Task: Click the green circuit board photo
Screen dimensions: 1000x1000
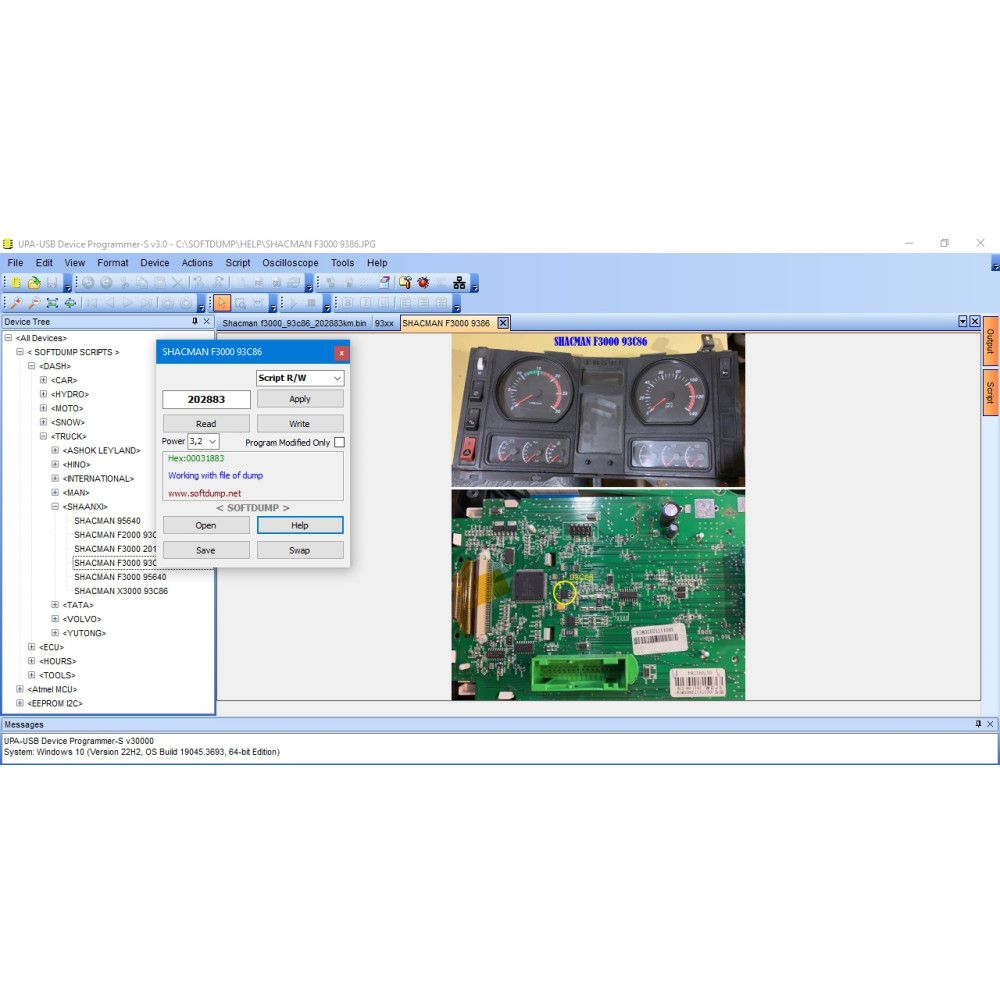Action: 598,594
